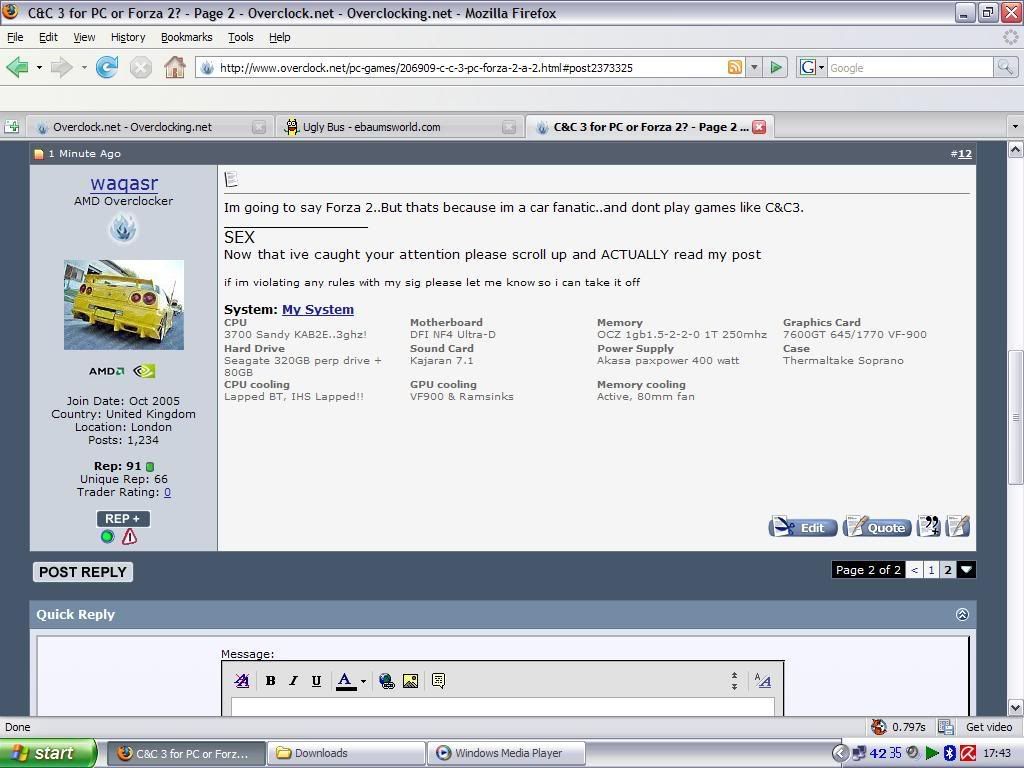This screenshot has height=768, width=1024.
Task: Click the Stop loading button
Action: (140, 67)
